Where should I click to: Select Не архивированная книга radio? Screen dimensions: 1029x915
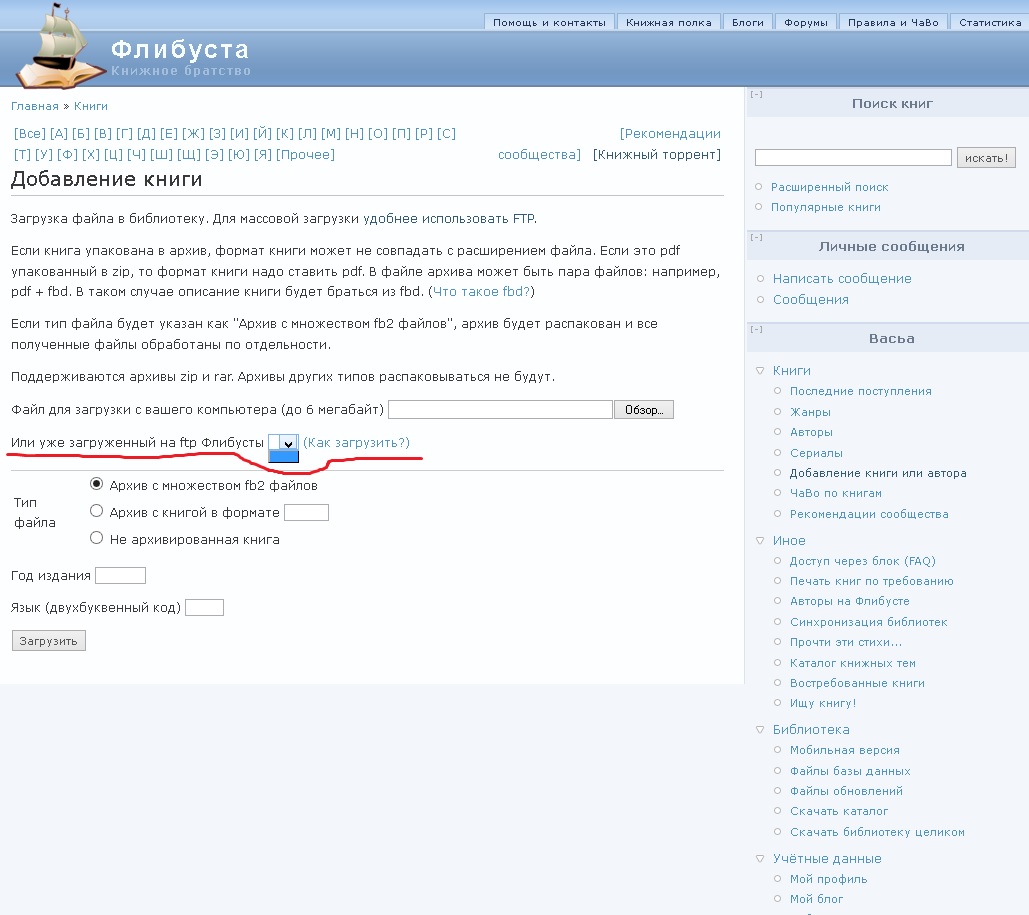tap(96, 538)
